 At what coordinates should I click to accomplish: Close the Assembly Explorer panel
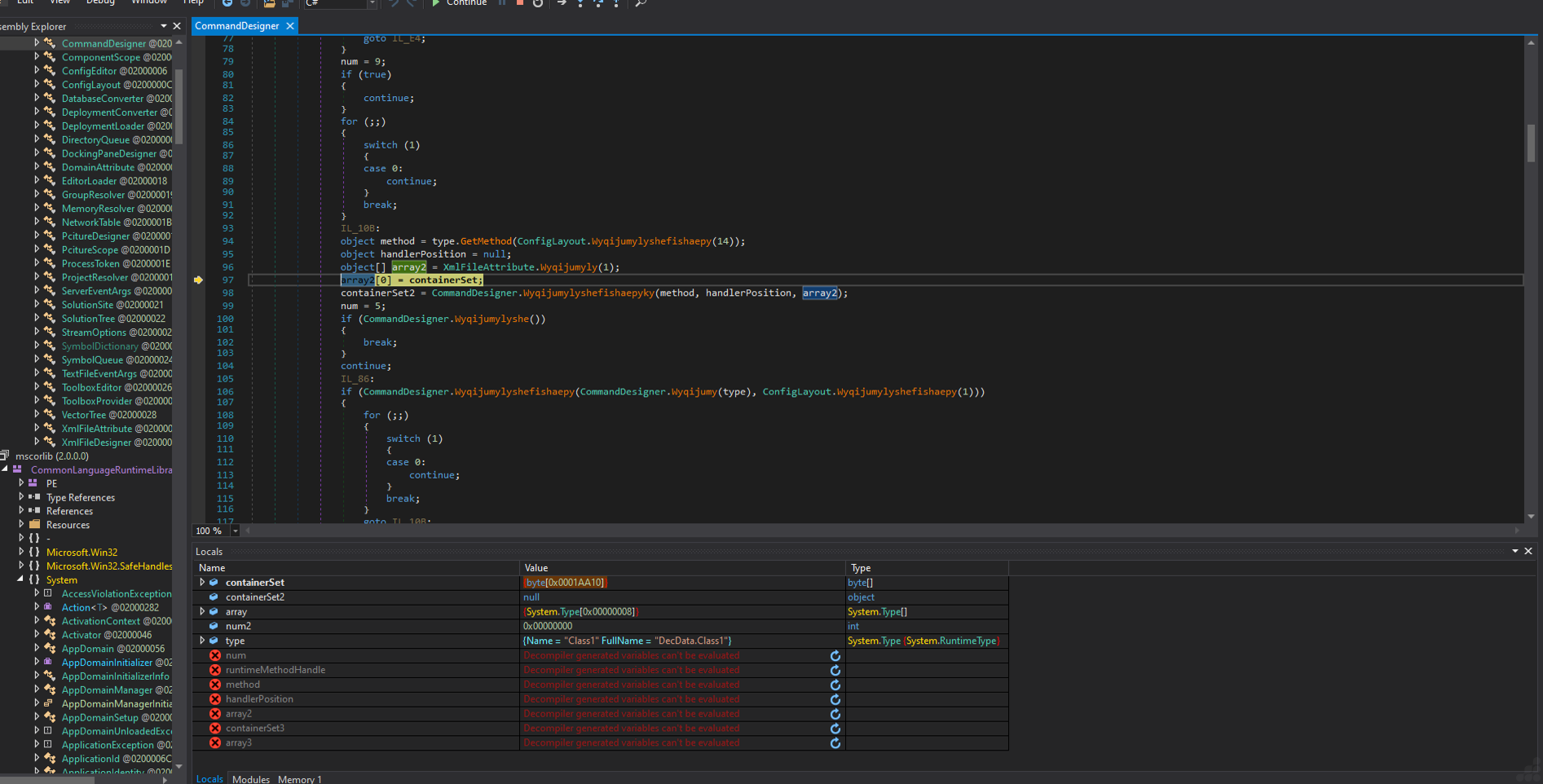pyautogui.click(x=177, y=26)
